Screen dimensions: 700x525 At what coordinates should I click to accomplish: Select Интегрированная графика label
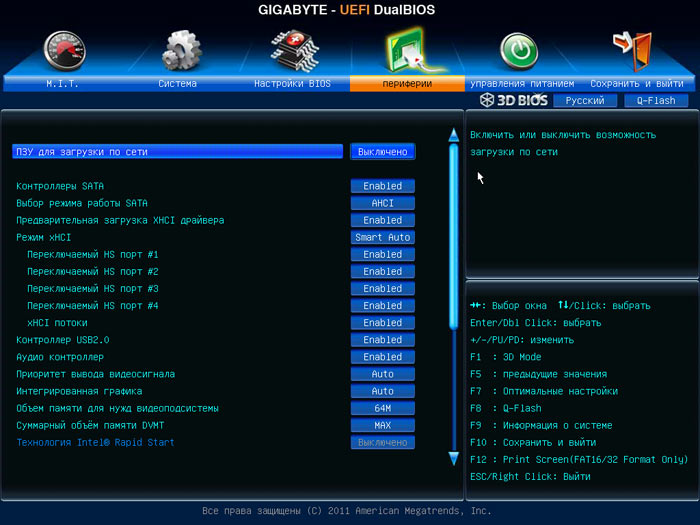79,392
